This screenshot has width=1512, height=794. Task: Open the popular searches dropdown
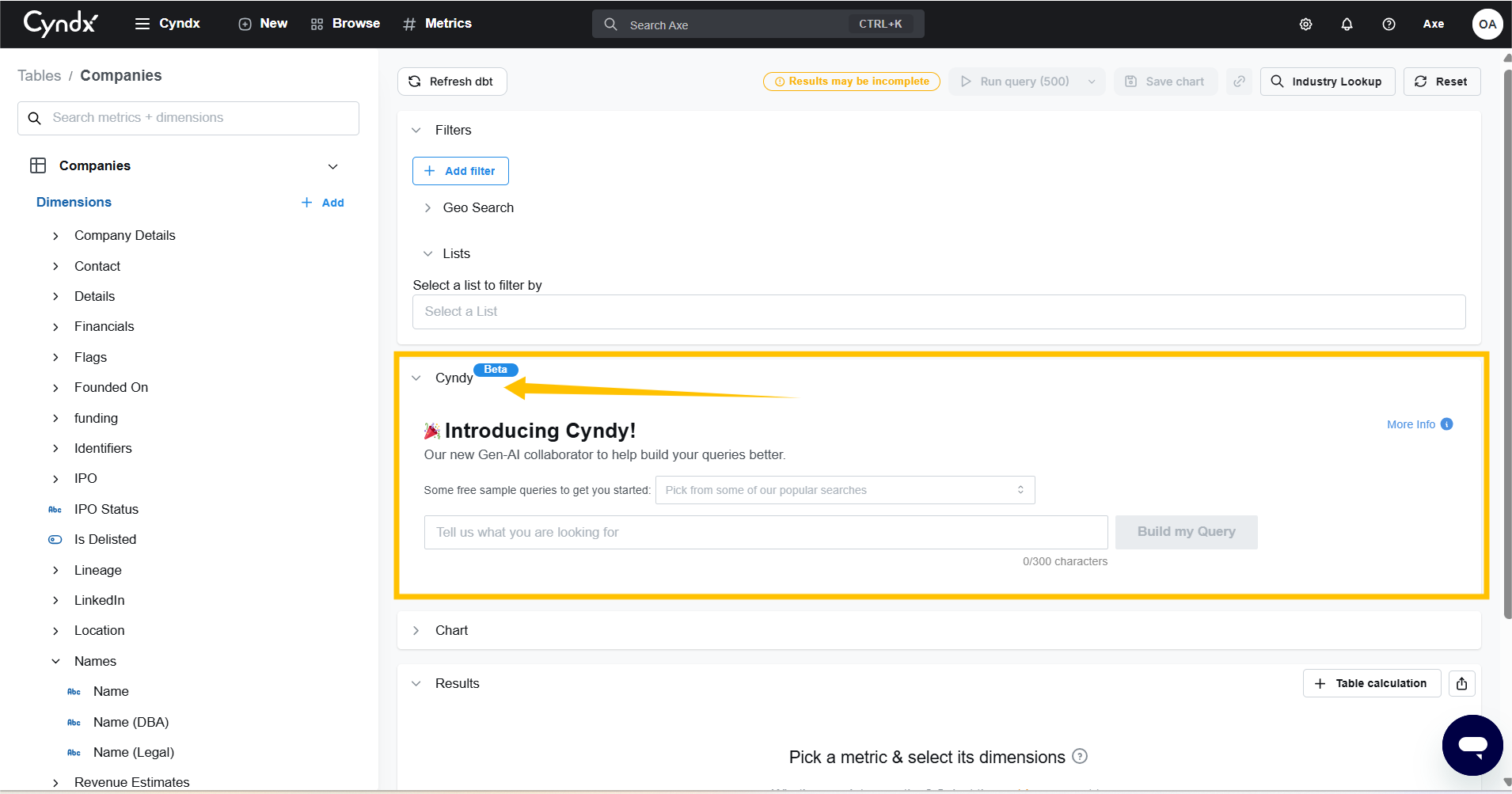click(x=845, y=490)
